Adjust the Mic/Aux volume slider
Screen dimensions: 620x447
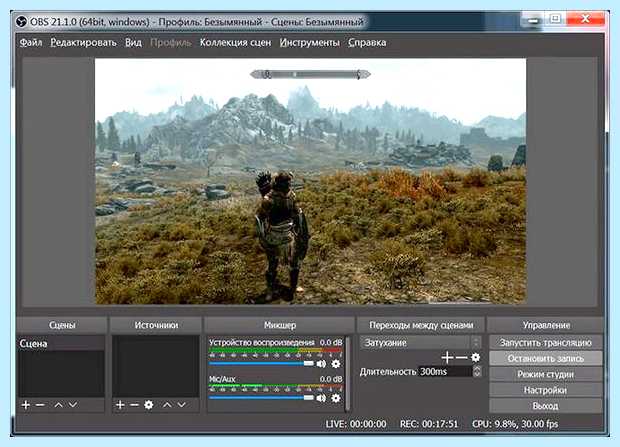[261, 398]
